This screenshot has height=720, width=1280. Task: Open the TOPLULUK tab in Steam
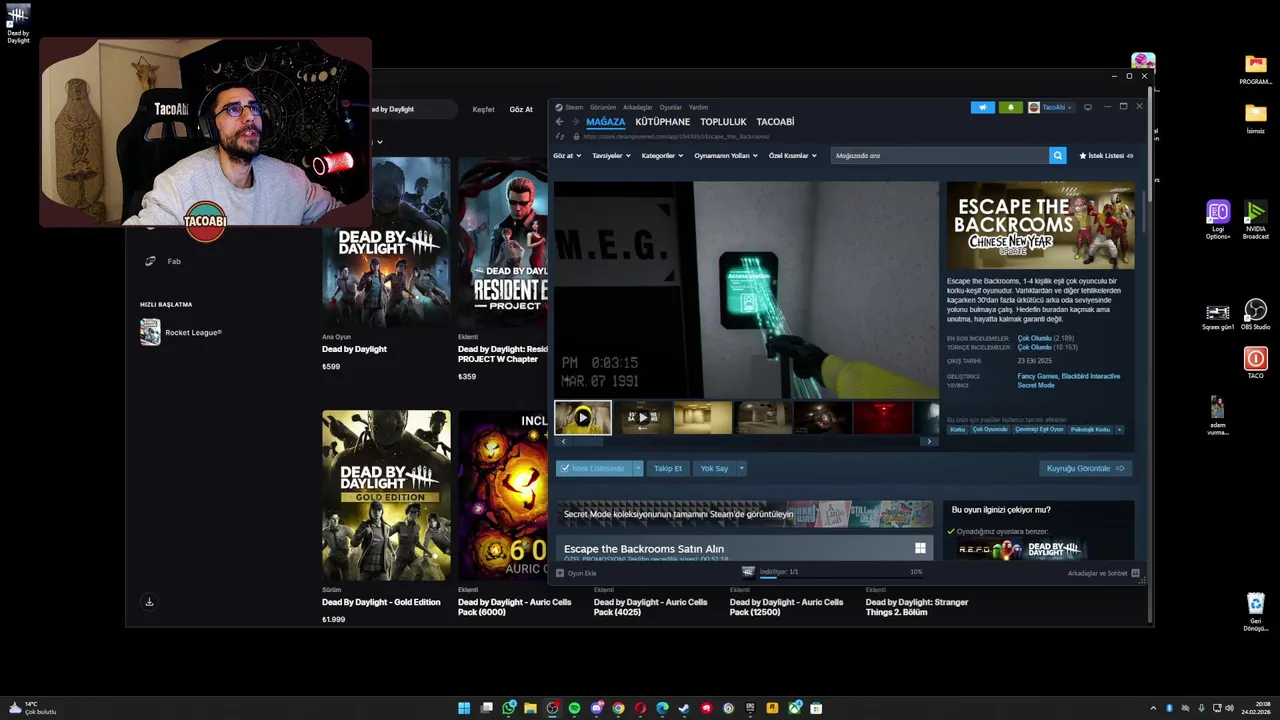[723, 122]
